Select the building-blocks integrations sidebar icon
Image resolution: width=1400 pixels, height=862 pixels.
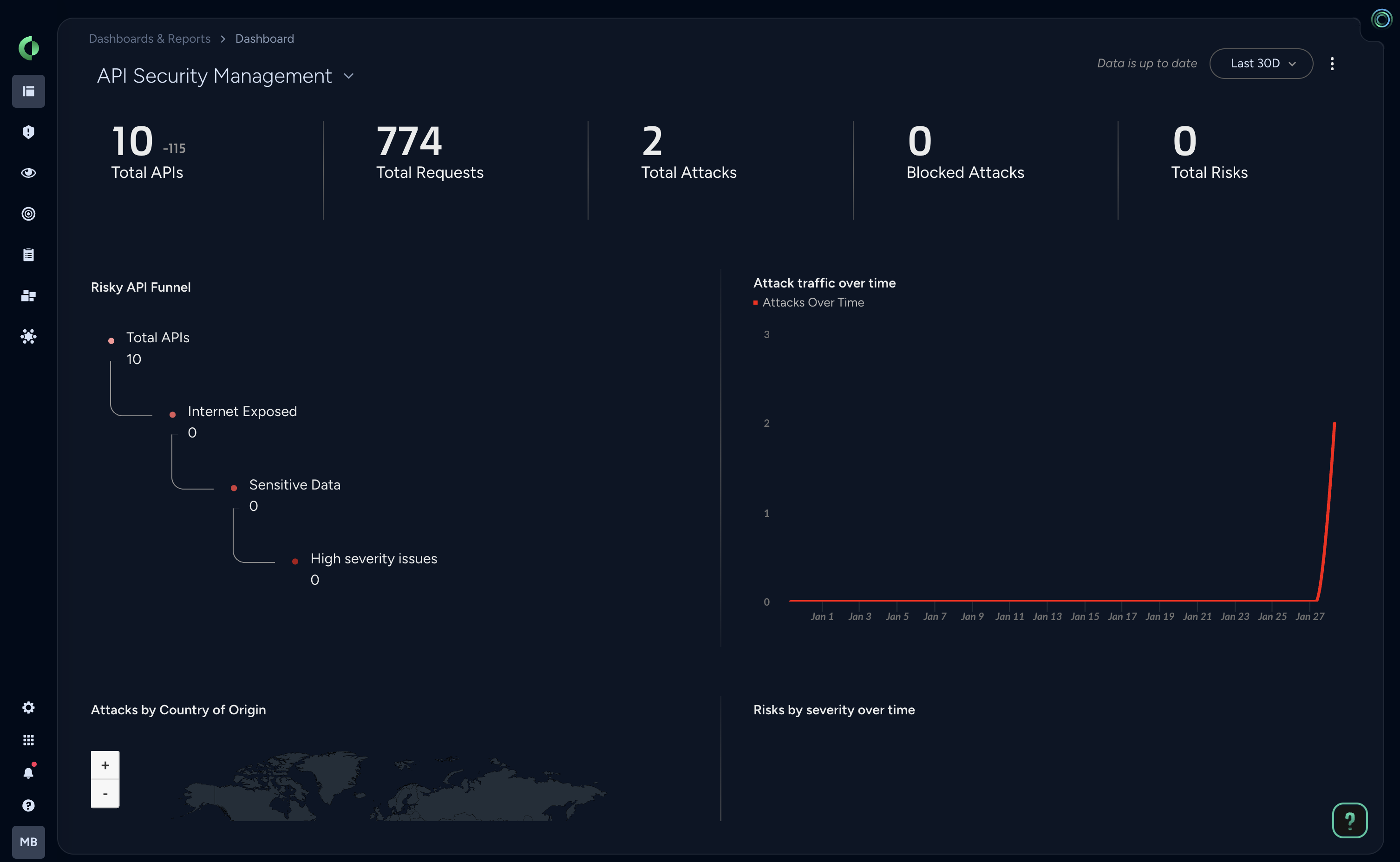click(x=28, y=295)
